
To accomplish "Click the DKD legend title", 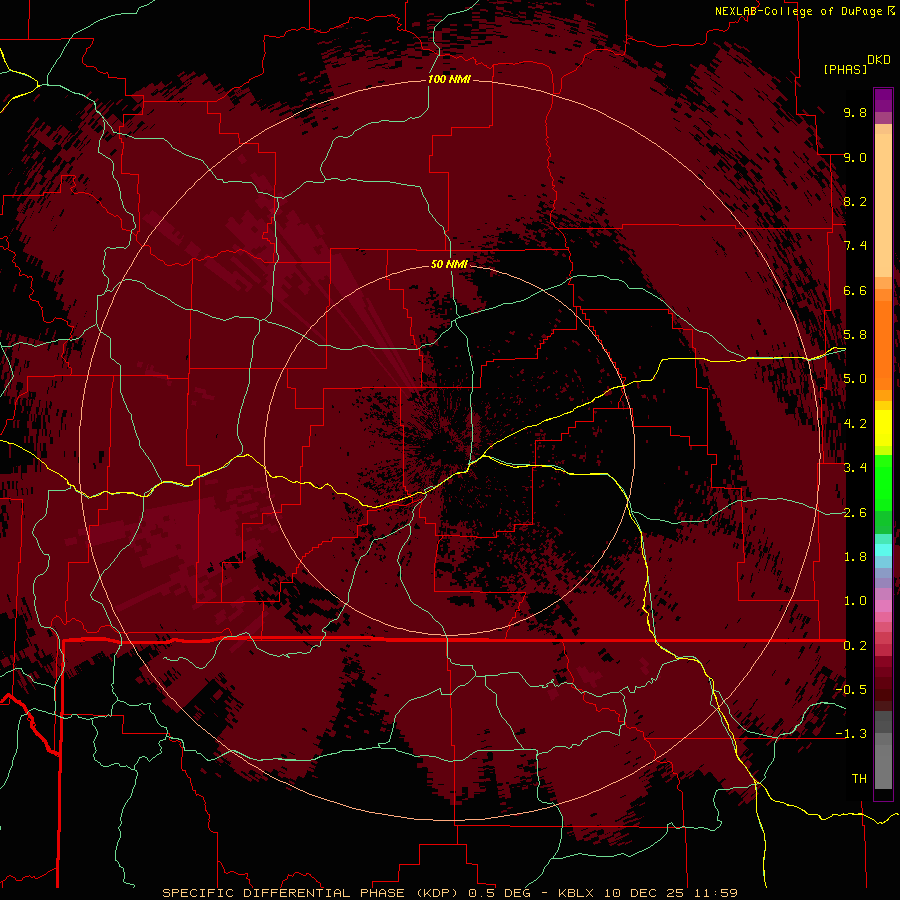I will 878,60.
